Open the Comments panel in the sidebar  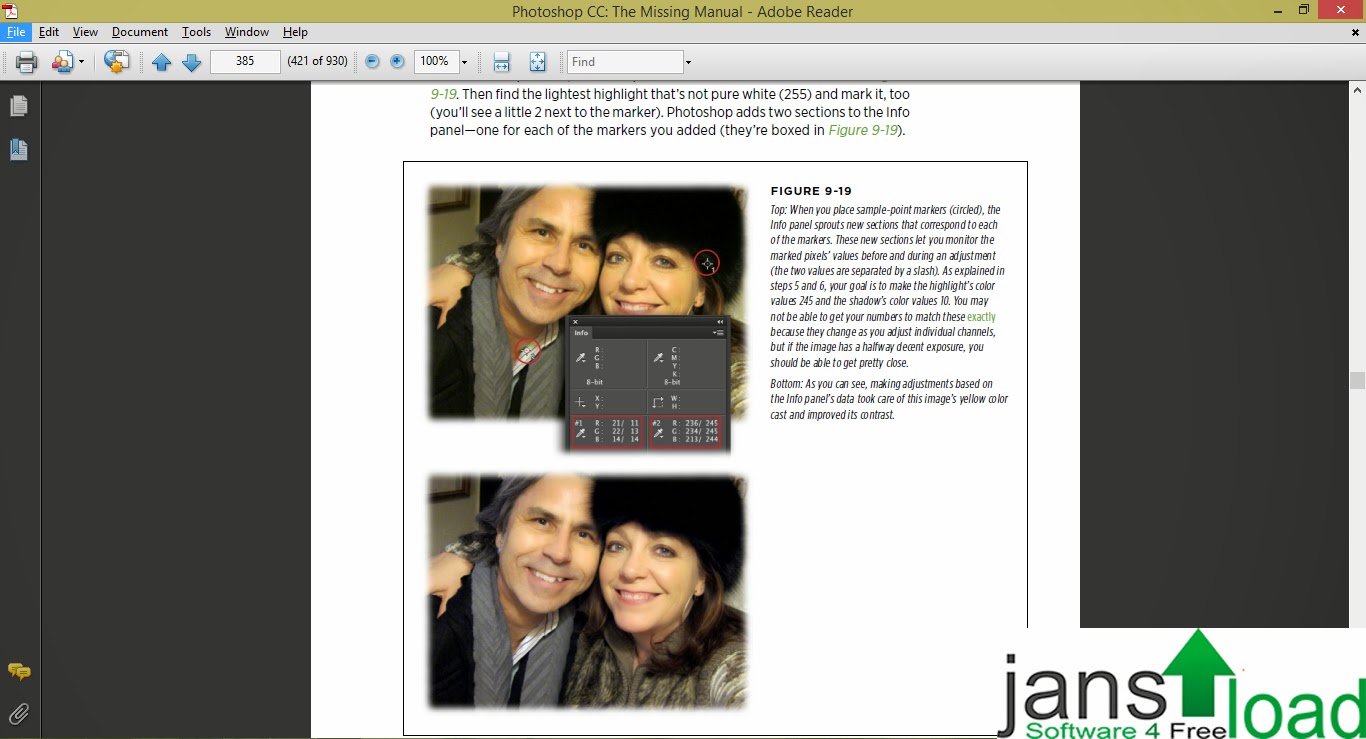tap(18, 671)
